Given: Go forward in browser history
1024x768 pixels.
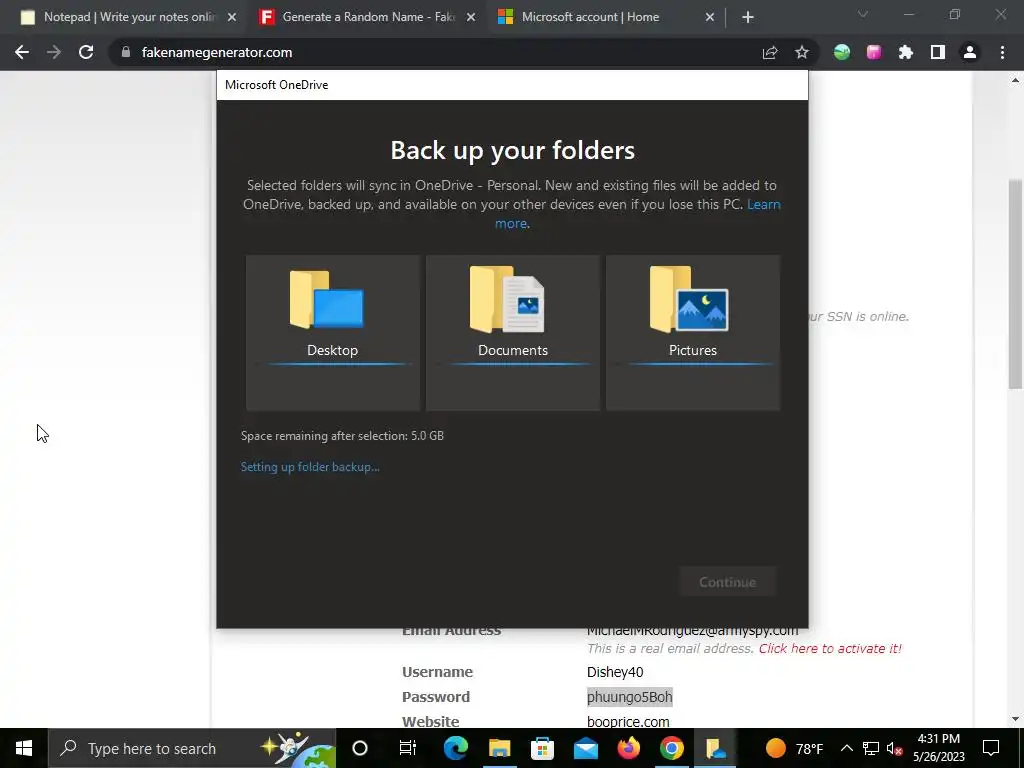Looking at the screenshot, I should point(54,52).
